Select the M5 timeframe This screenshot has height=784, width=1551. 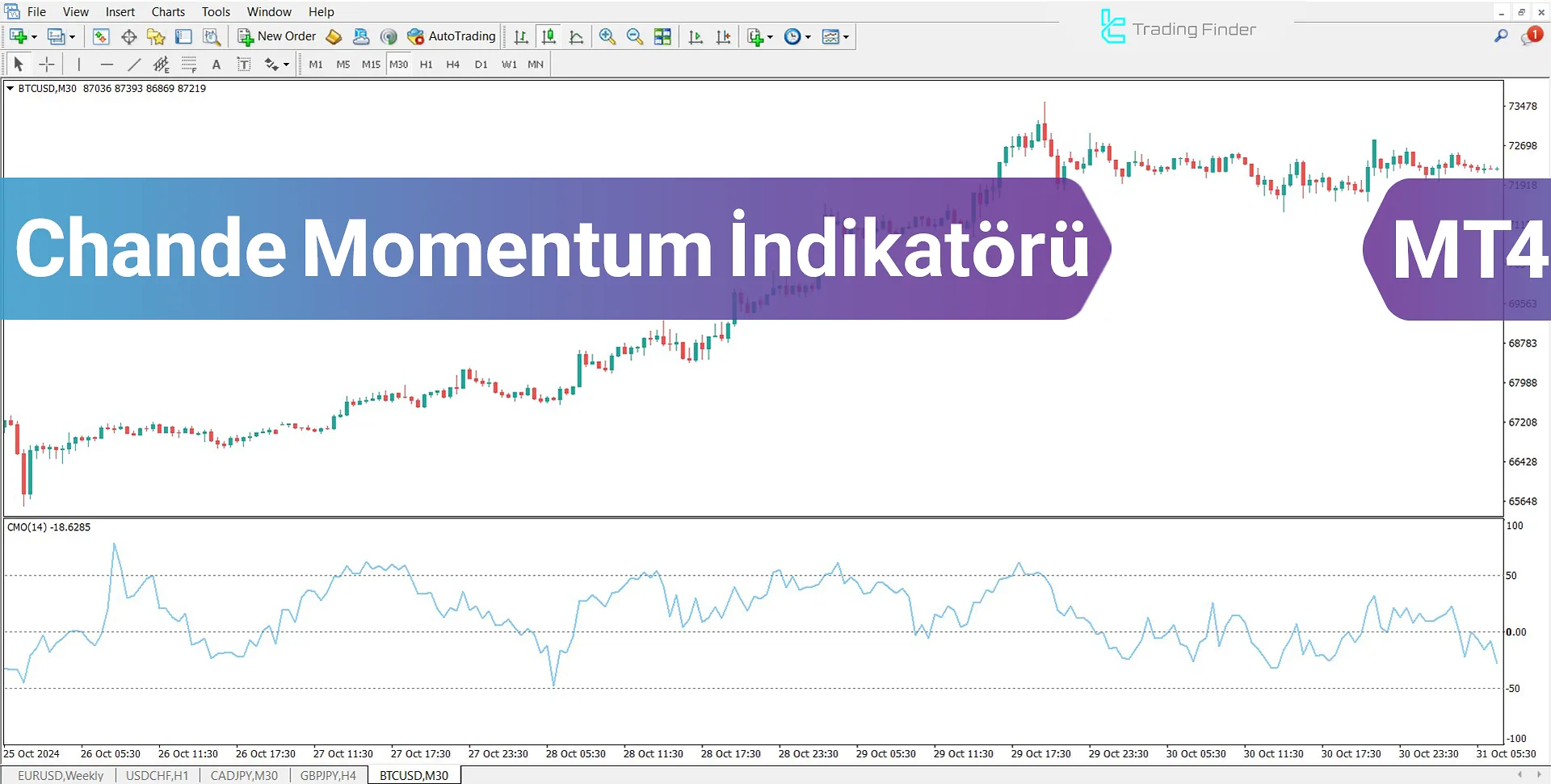[x=343, y=64]
